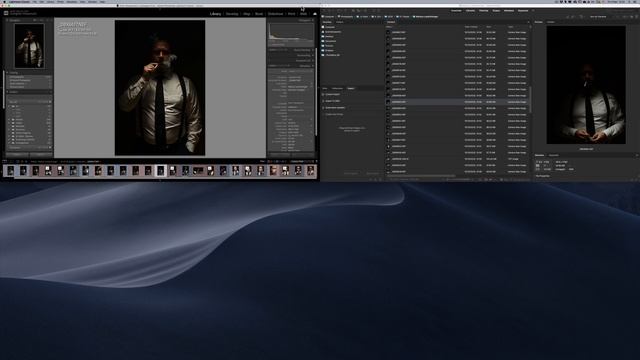
Task: Switch to Lightroom's Map module
Action: click(x=247, y=14)
